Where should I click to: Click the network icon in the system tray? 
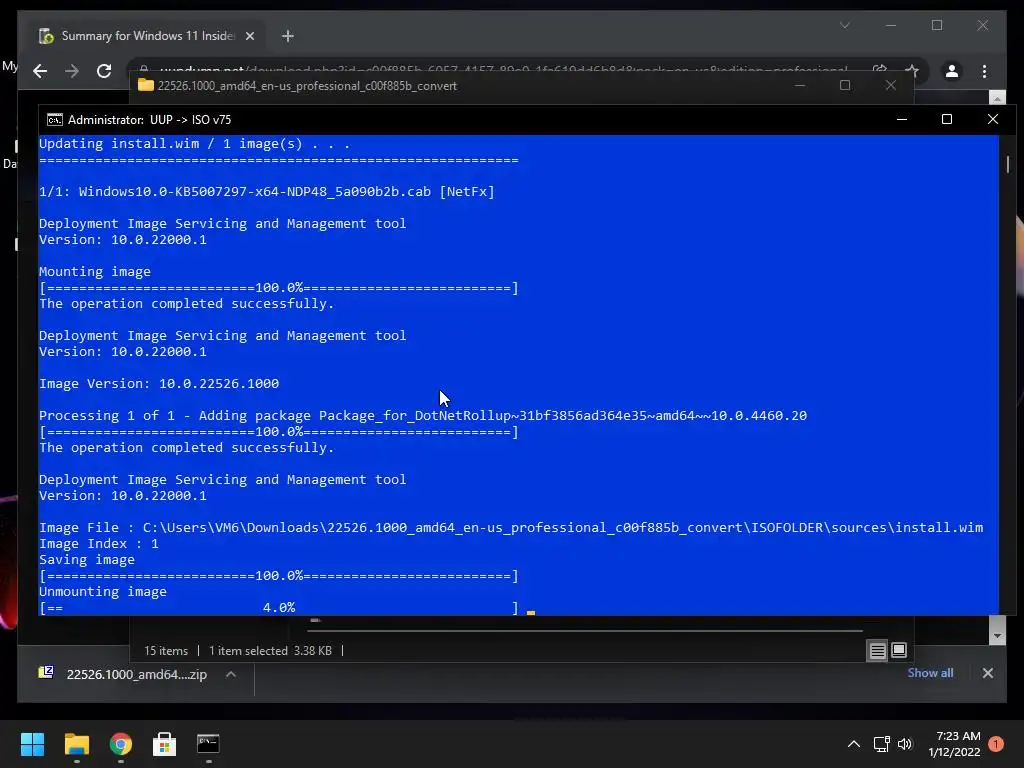click(882, 744)
